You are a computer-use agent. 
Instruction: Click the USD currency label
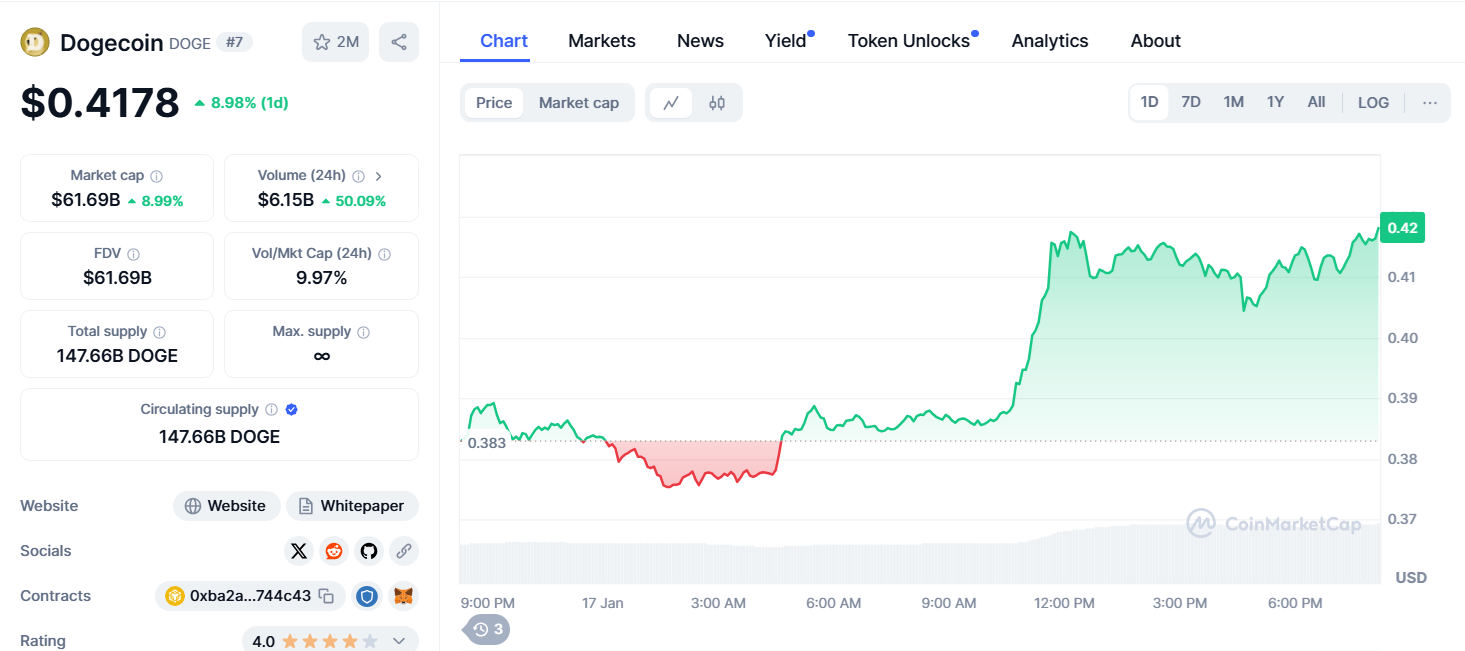(x=1411, y=578)
